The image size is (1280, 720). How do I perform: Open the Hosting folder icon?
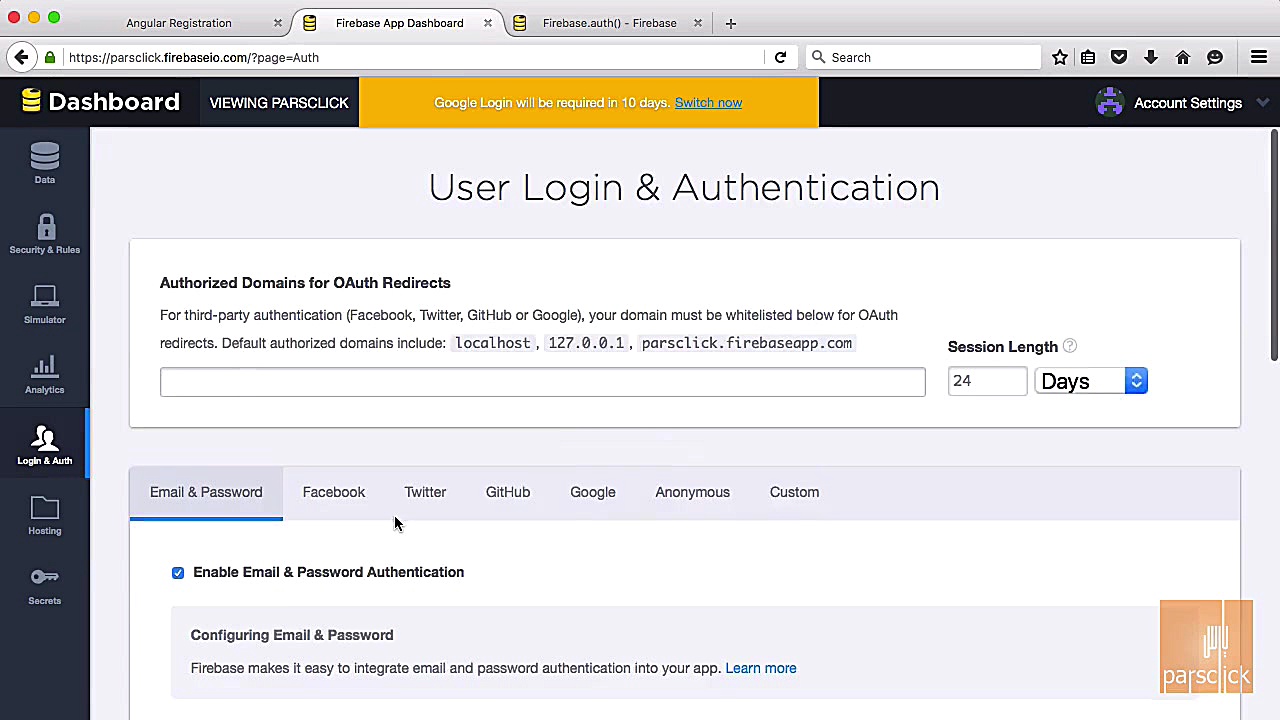45,508
